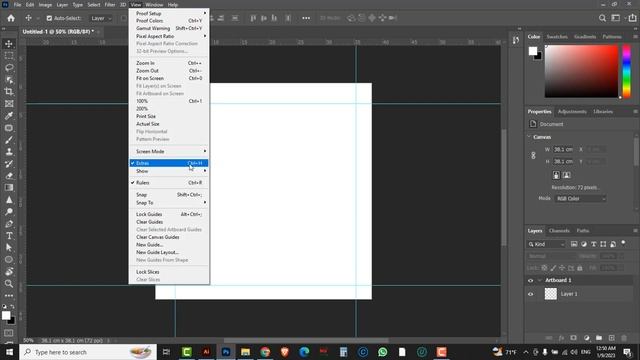Select the Pen tool
The image size is (640, 360).
coord(9,224)
